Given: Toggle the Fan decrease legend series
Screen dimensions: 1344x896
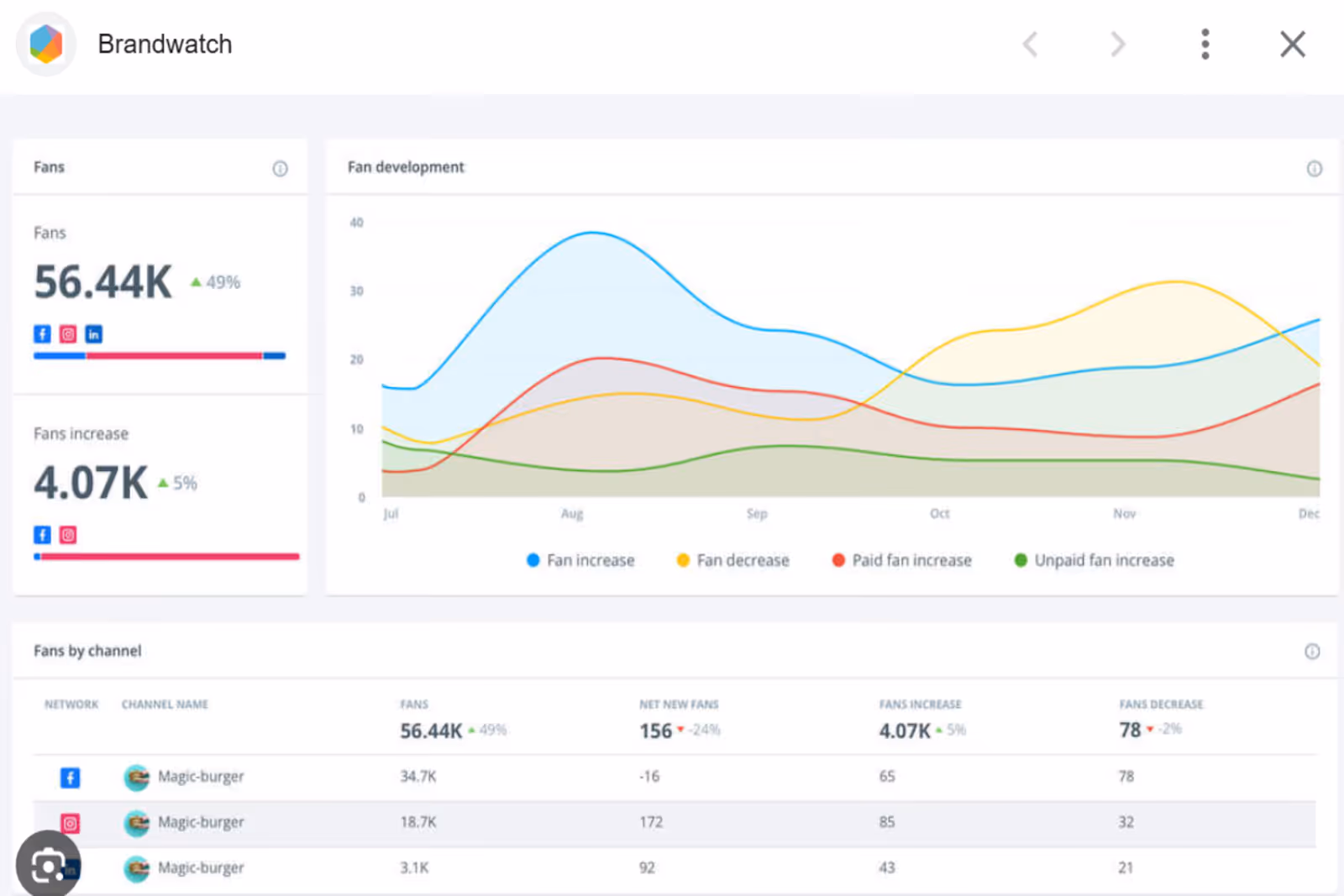Looking at the screenshot, I should coord(732,560).
